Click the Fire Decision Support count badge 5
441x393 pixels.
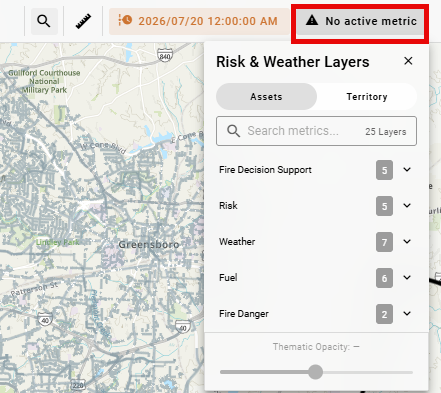(x=384, y=170)
